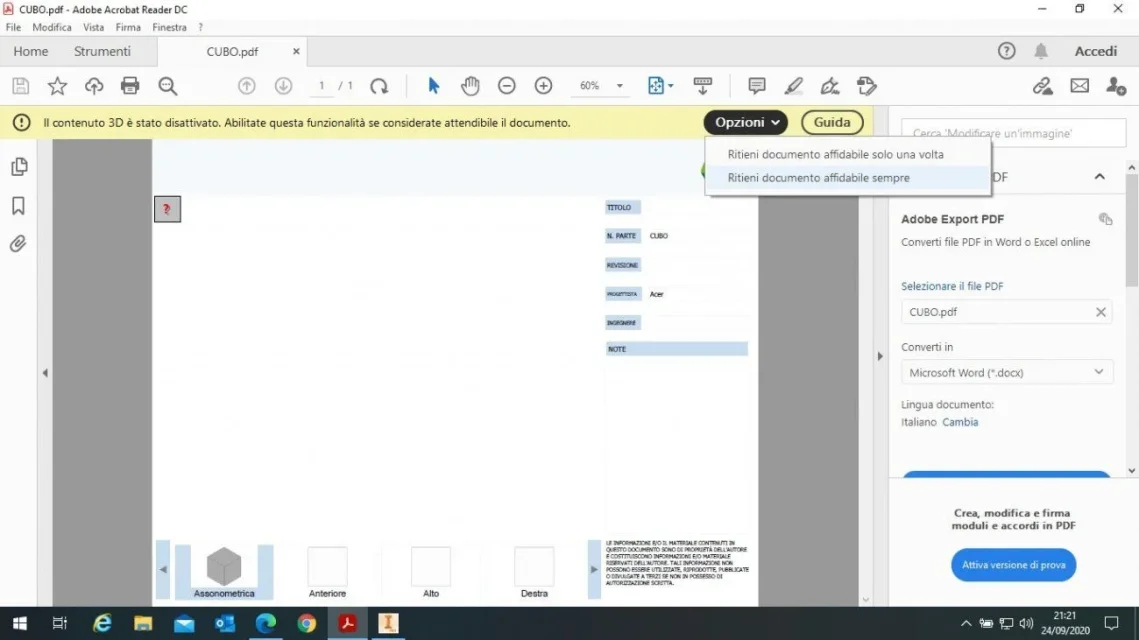Click the tools search input field

pyautogui.click(x=1013, y=133)
